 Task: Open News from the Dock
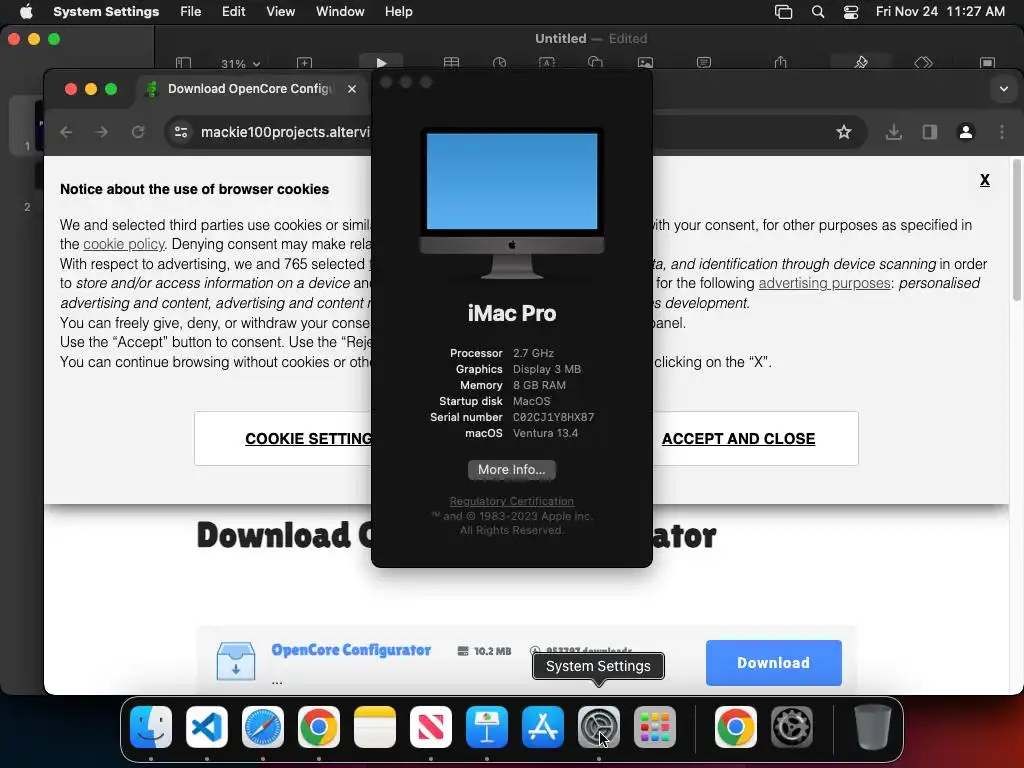pos(431,727)
